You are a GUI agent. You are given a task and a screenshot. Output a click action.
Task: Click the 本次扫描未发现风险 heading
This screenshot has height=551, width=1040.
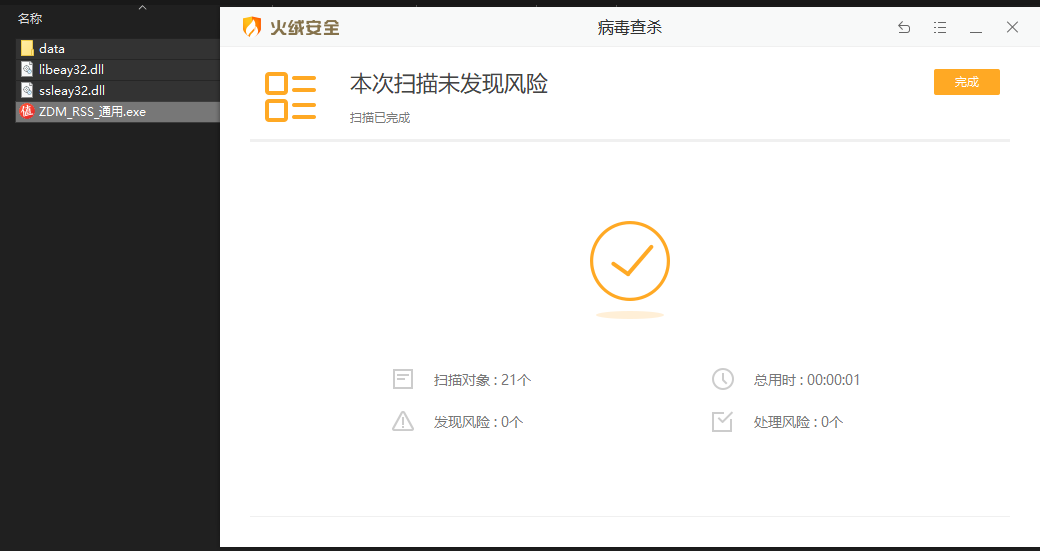[448, 84]
